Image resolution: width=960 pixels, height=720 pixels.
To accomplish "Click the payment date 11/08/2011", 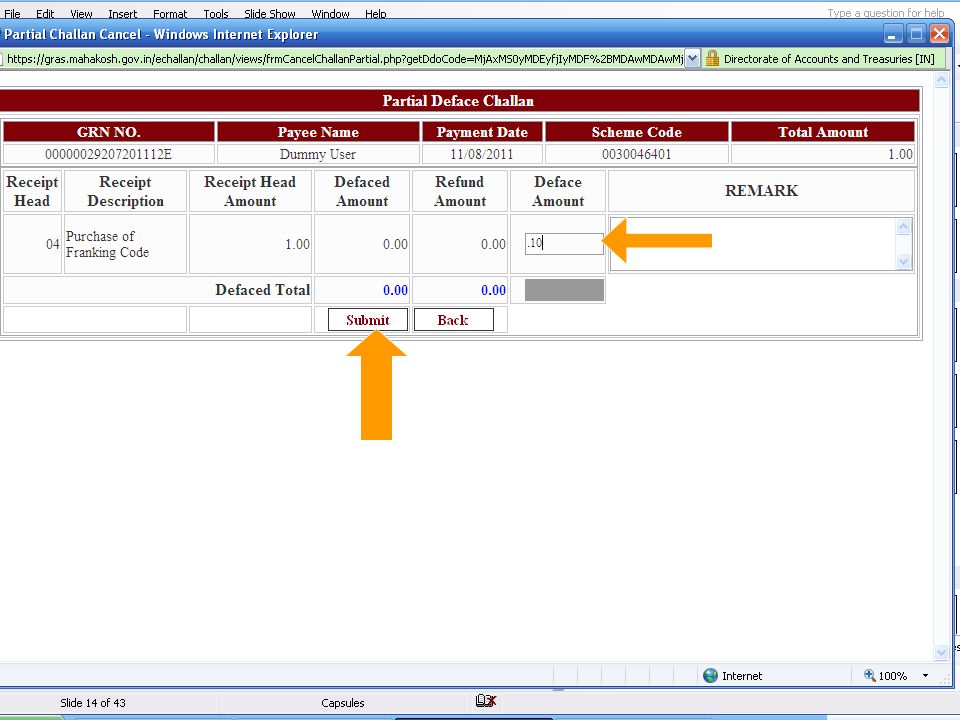I will (482, 154).
